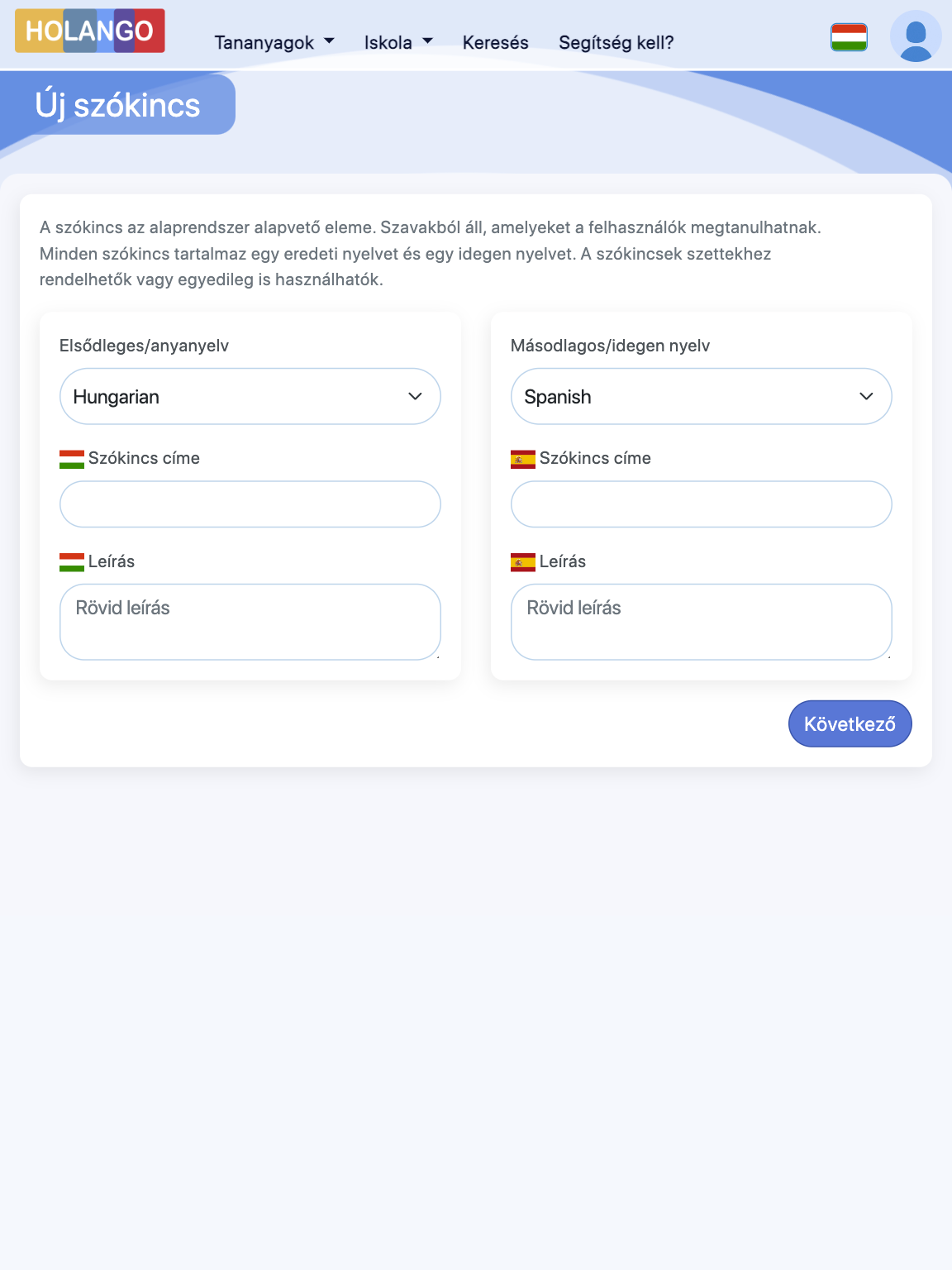Open the user profile avatar
This screenshot has width=952, height=1270.
coord(915,37)
